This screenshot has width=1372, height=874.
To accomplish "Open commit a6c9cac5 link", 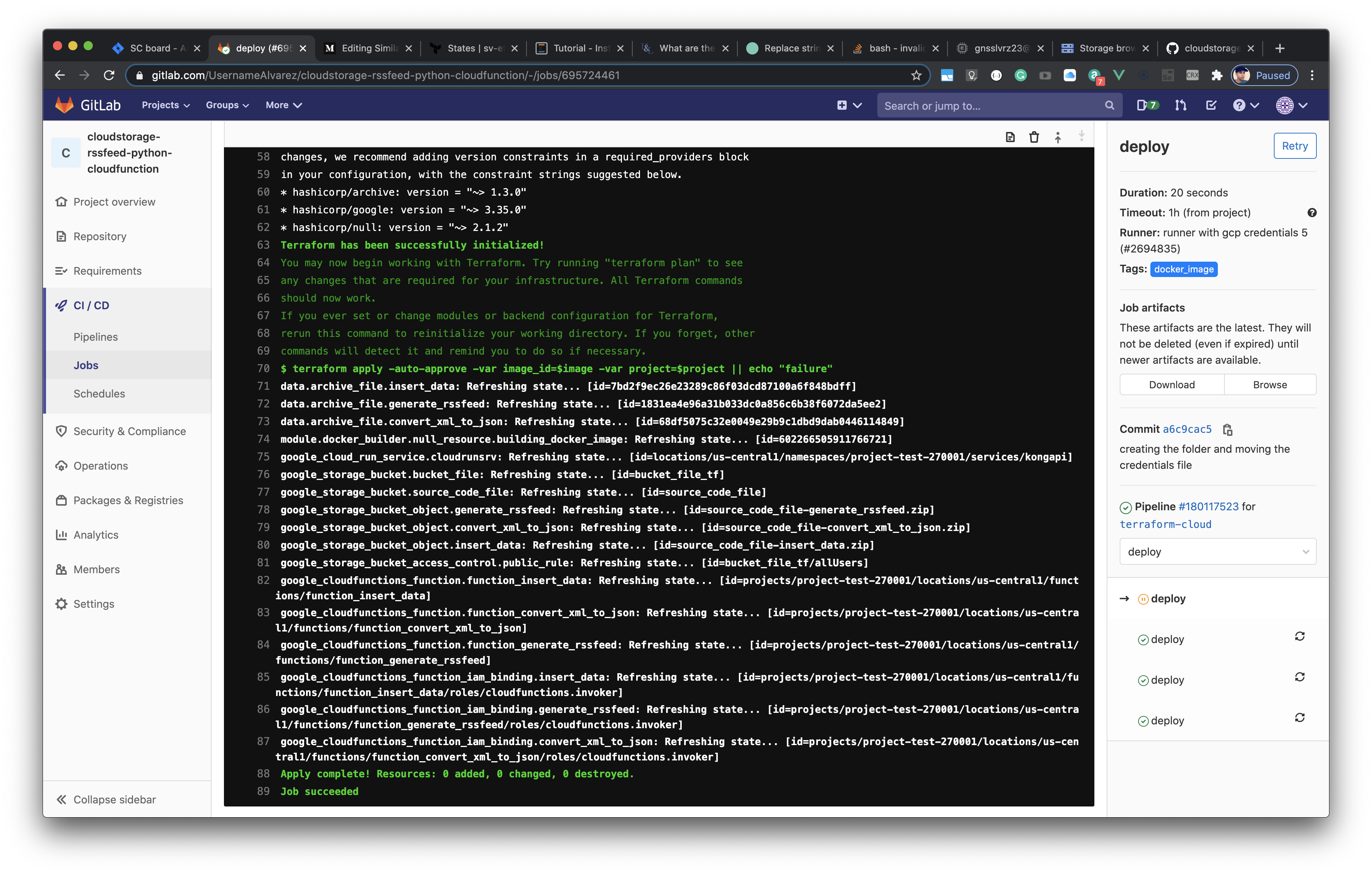I will pyautogui.click(x=1187, y=429).
